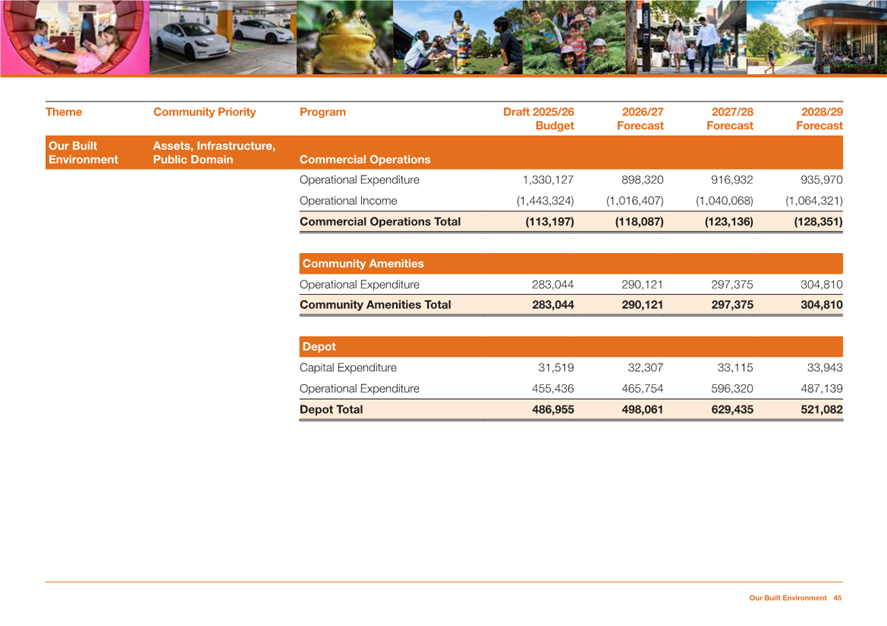Click the Community Amenities section heading
Image resolution: width=887 pixels, height=626 pixels.
(363, 264)
